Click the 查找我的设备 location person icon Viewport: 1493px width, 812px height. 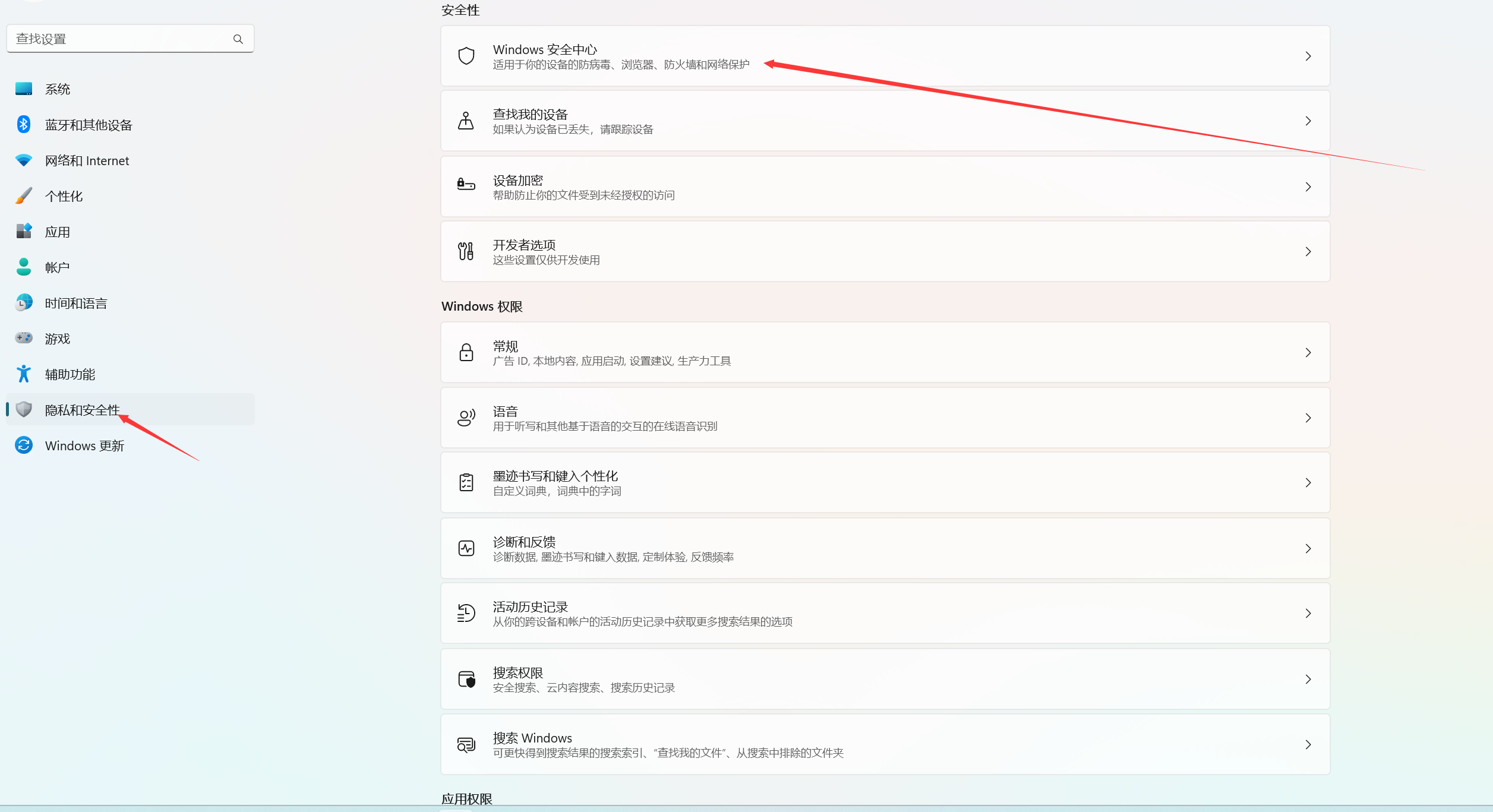click(466, 121)
